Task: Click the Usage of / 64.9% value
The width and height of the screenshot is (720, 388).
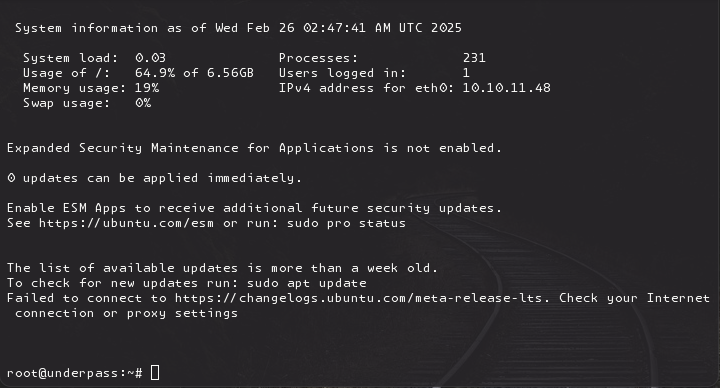Action: coord(194,73)
